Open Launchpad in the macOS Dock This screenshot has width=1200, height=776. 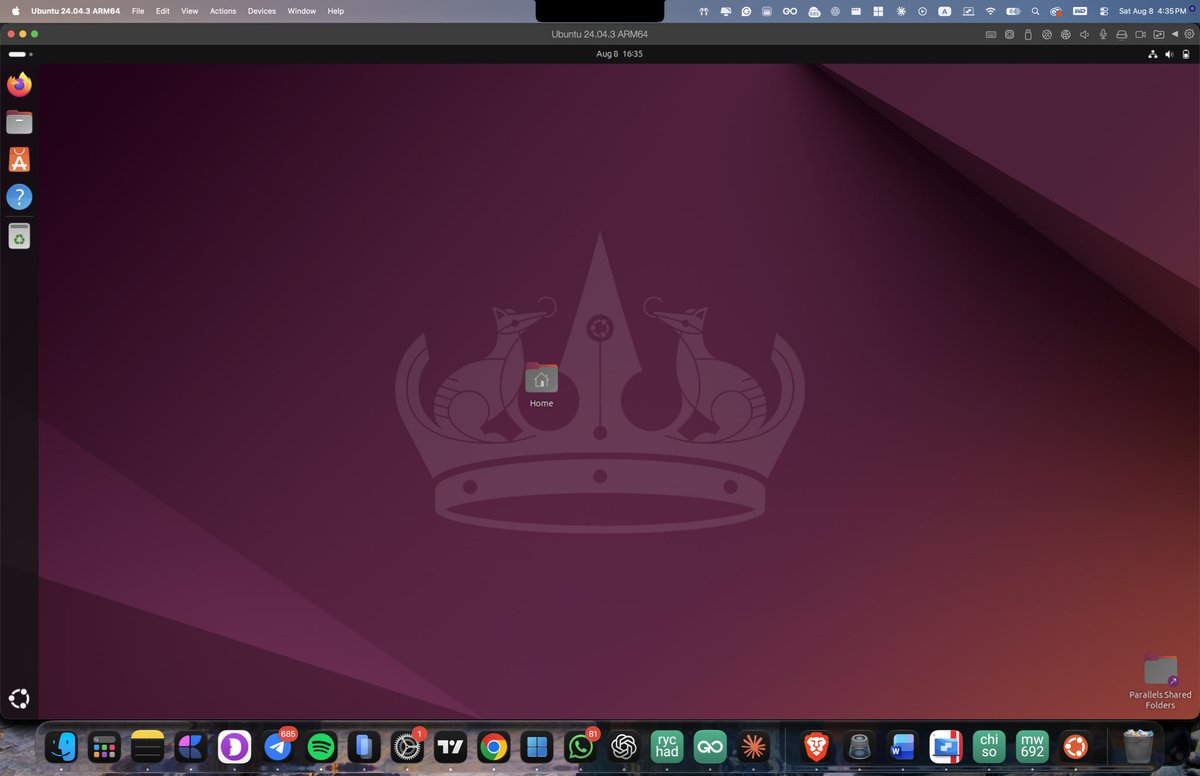coord(104,746)
